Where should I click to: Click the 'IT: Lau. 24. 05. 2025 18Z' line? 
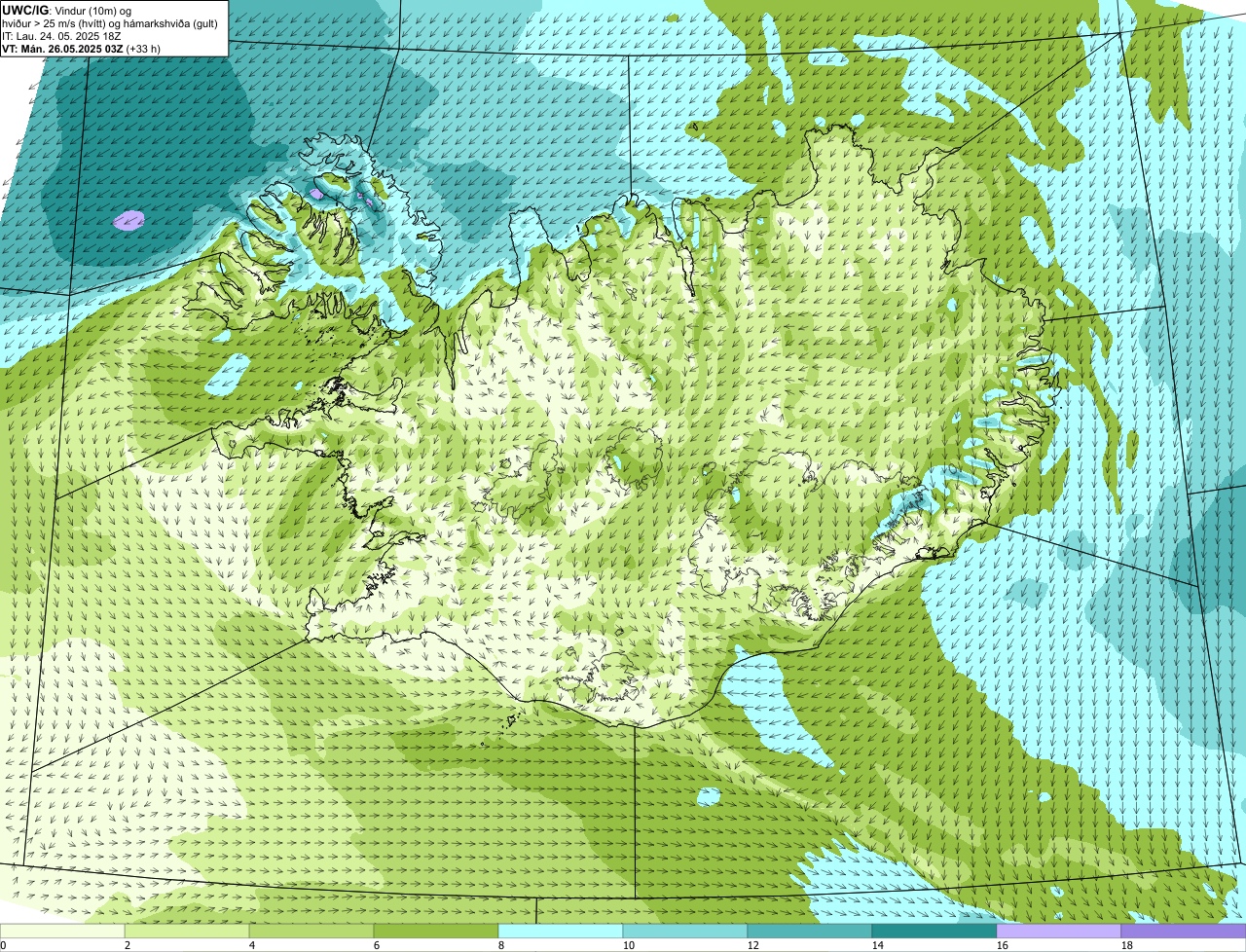click(61, 35)
